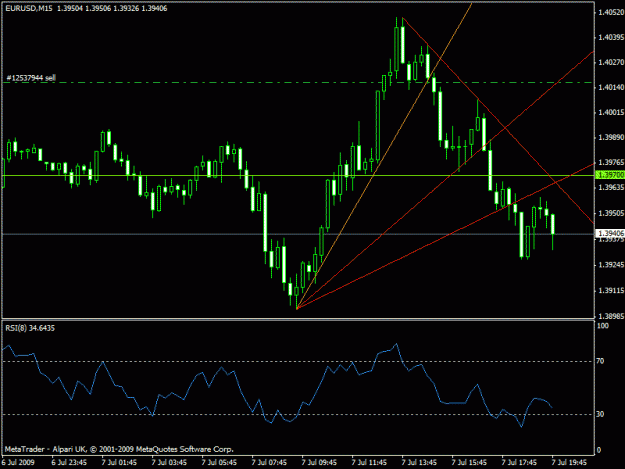Click the 1.39890 price axis label
The height and width of the screenshot is (469, 625).
pos(611,137)
